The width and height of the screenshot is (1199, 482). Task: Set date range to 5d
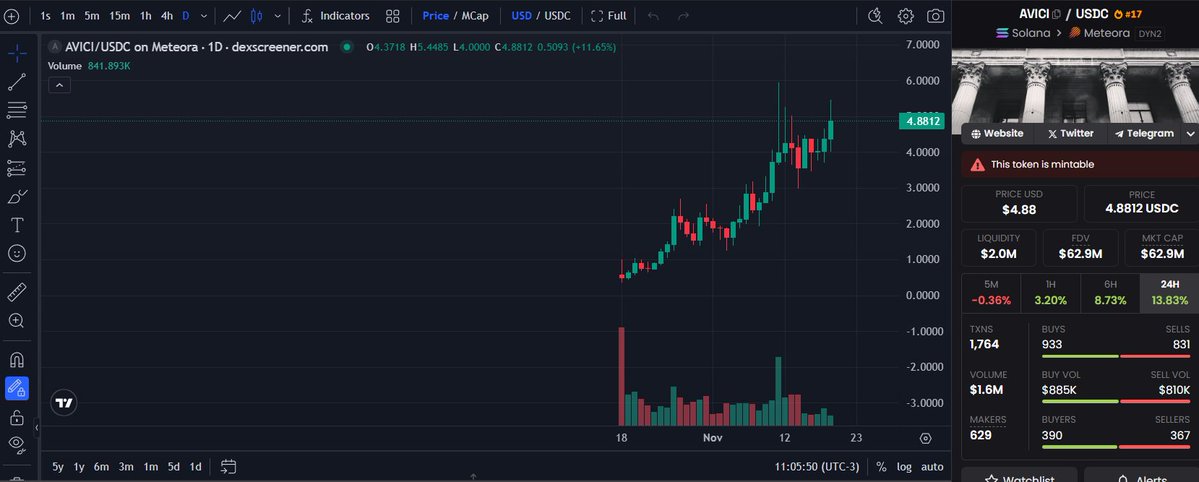coord(174,467)
